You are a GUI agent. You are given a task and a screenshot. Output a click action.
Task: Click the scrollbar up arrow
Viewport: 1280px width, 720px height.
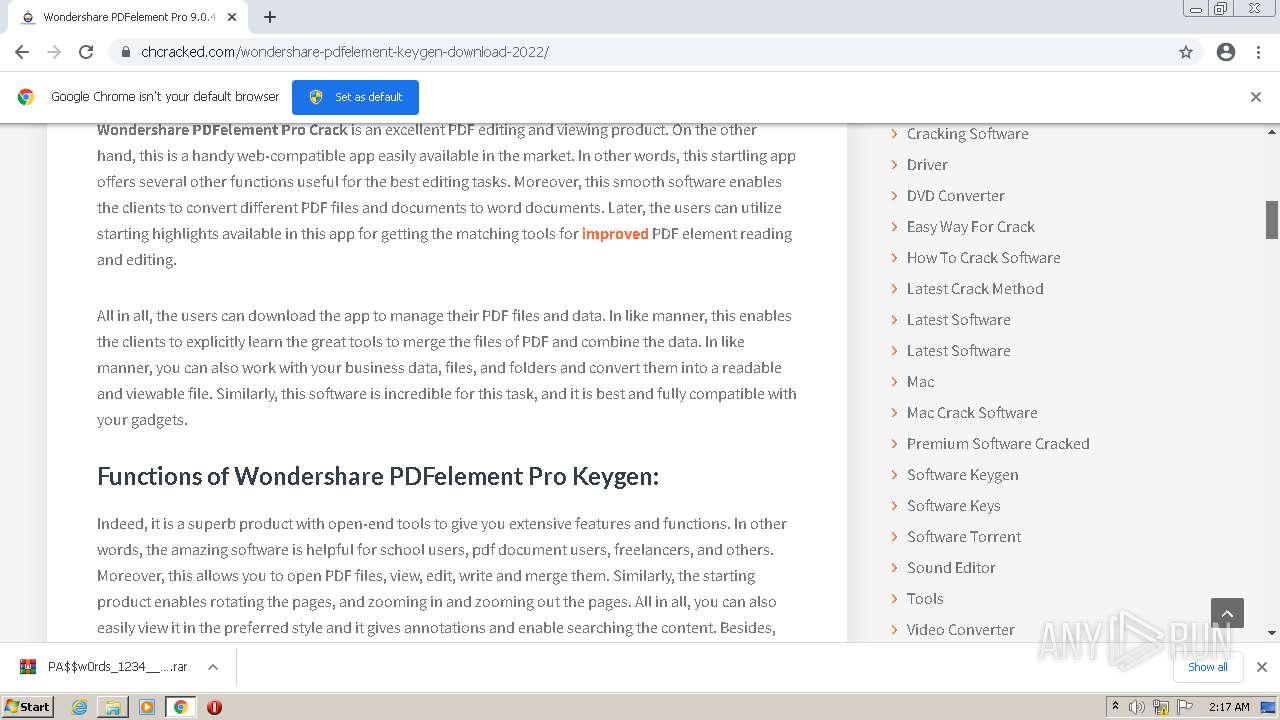coord(1272,132)
